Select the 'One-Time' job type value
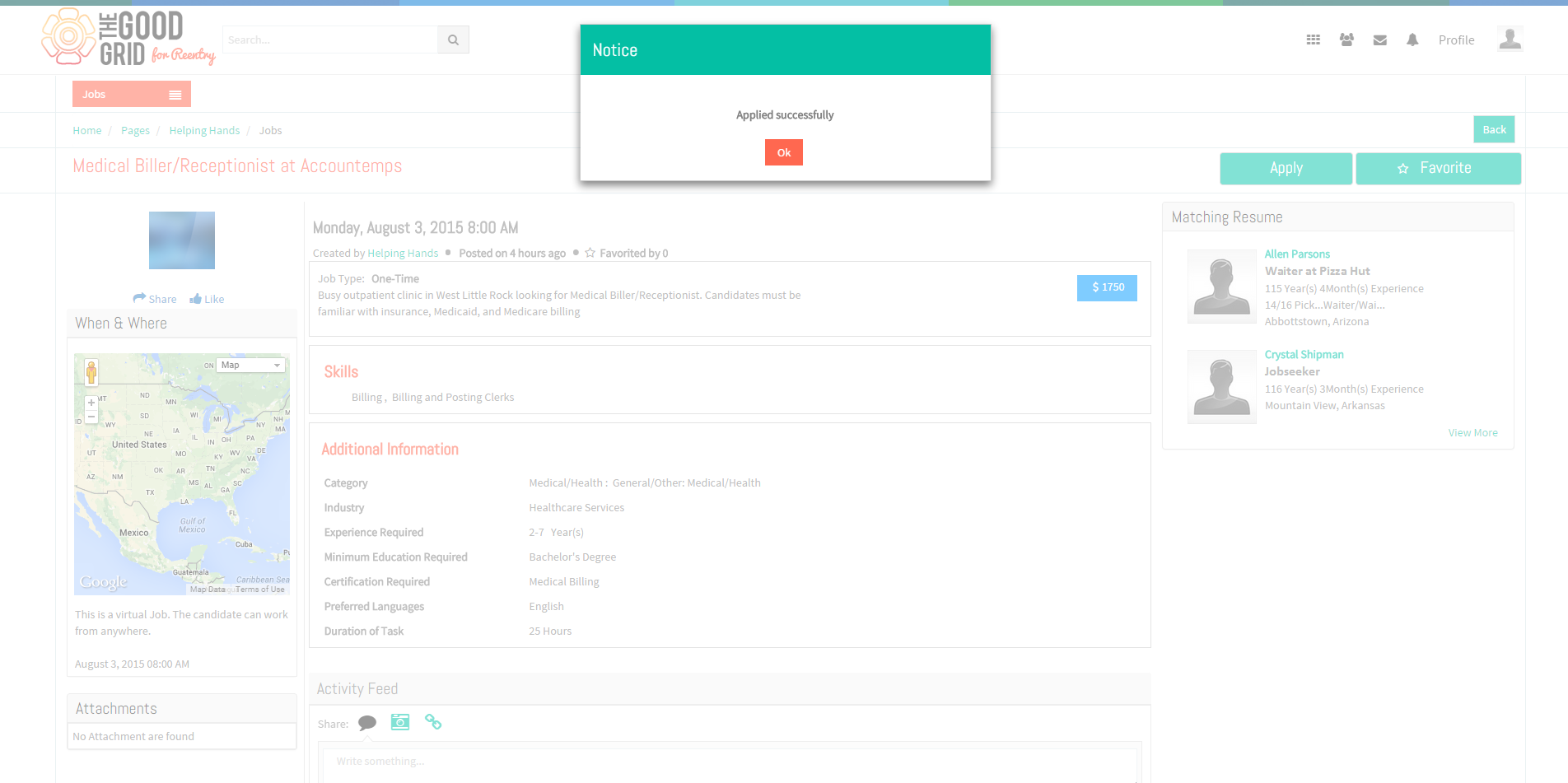The height and width of the screenshot is (783, 1568). pyautogui.click(x=395, y=278)
